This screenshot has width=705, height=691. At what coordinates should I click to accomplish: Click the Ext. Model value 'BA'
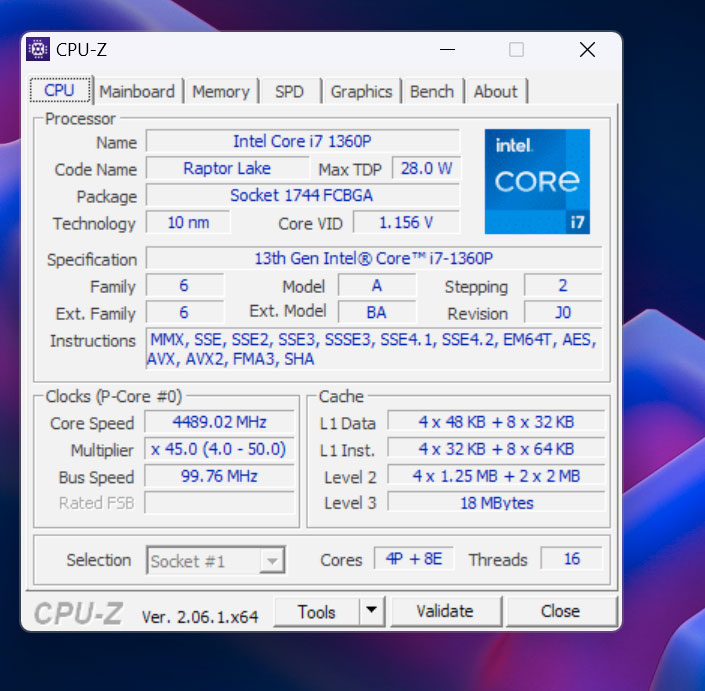tap(377, 312)
